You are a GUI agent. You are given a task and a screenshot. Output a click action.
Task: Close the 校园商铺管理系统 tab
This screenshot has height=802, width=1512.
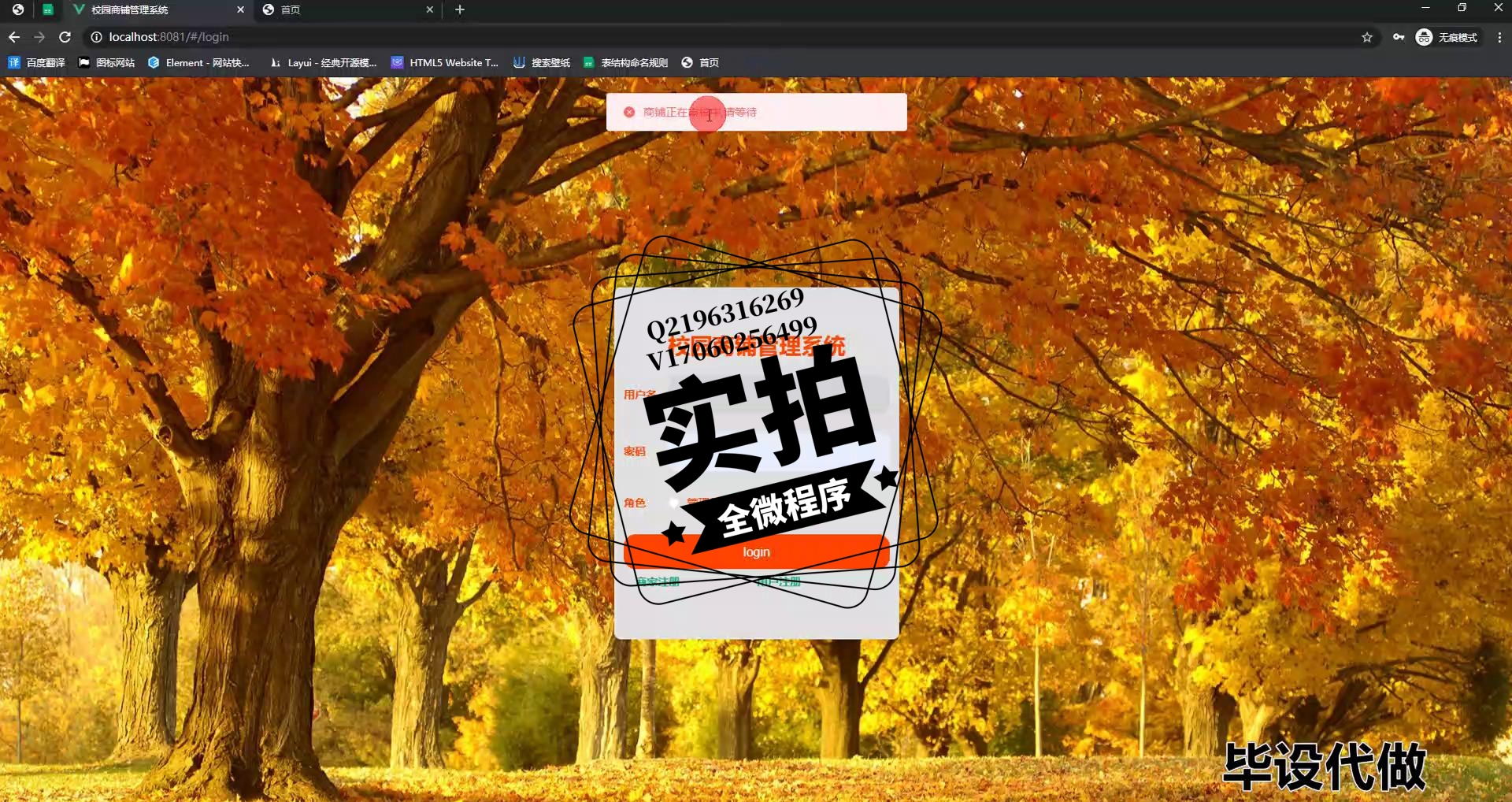(x=241, y=9)
